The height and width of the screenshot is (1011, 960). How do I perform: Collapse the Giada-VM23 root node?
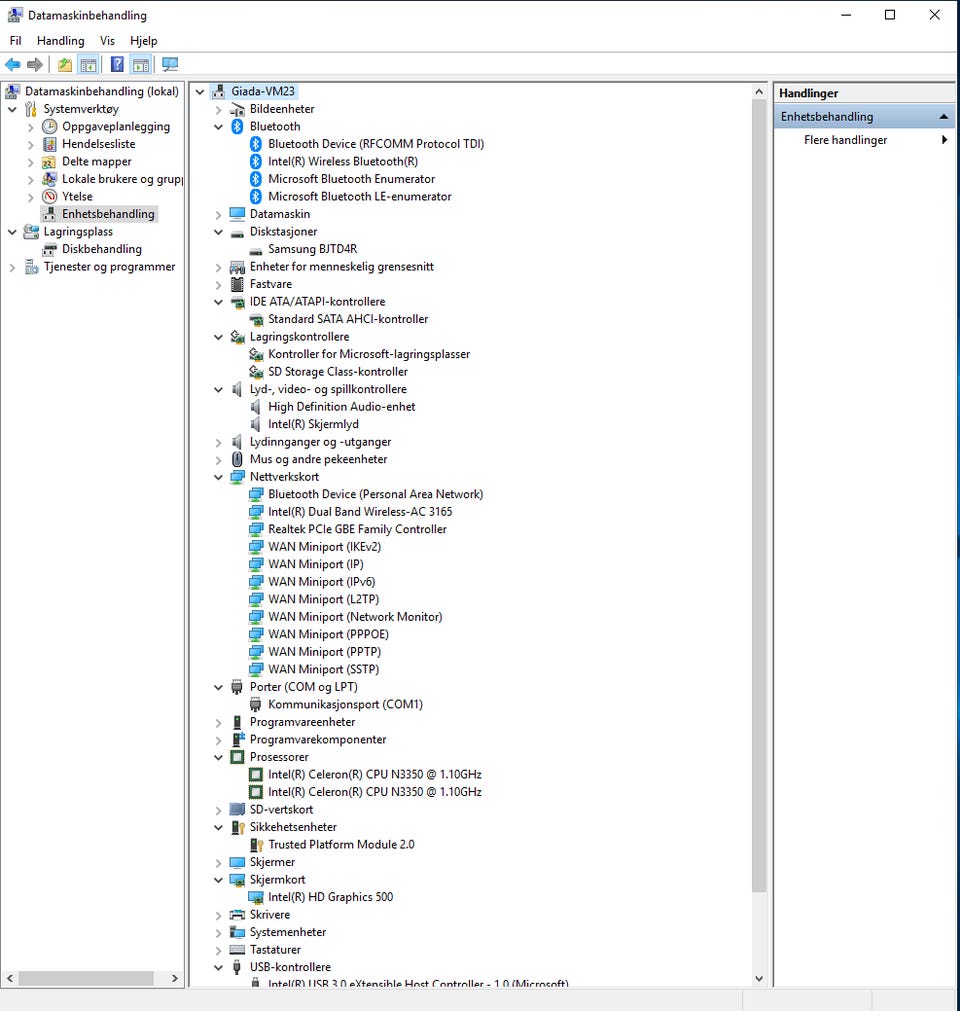click(x=201, y=92)
